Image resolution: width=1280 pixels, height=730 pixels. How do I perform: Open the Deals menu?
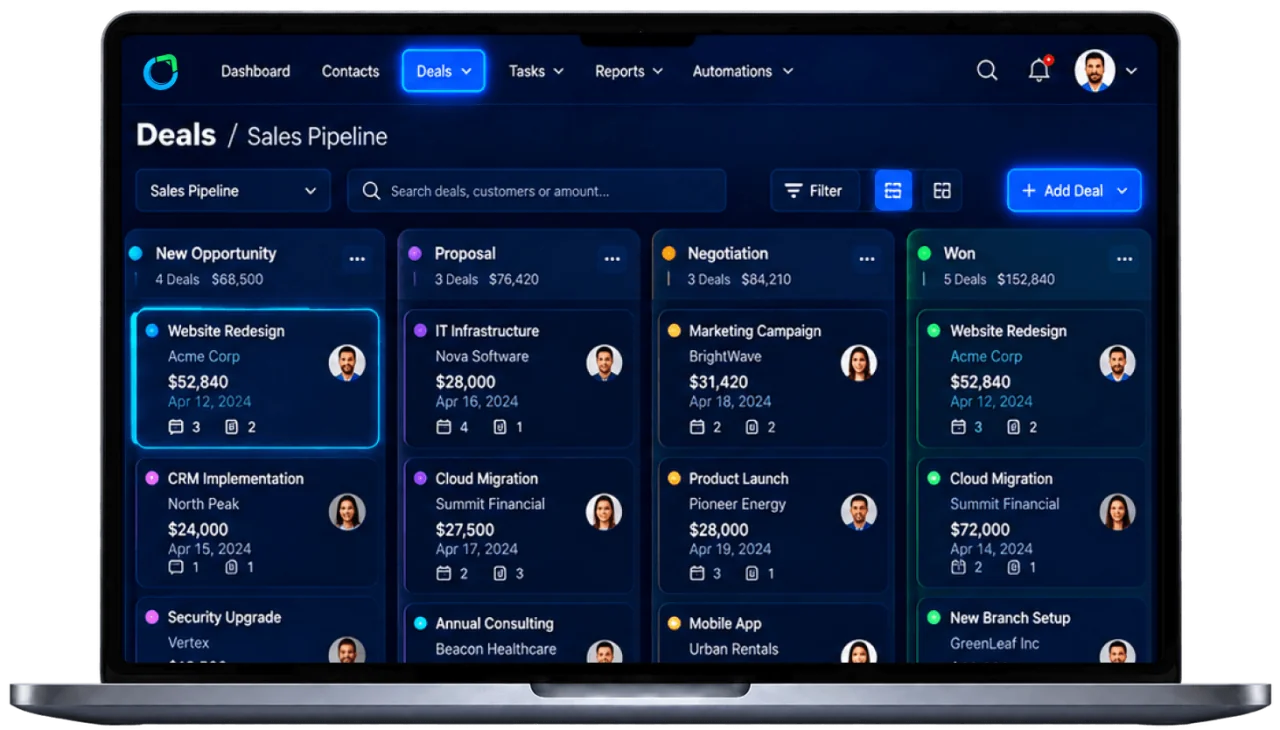point(443,71)
